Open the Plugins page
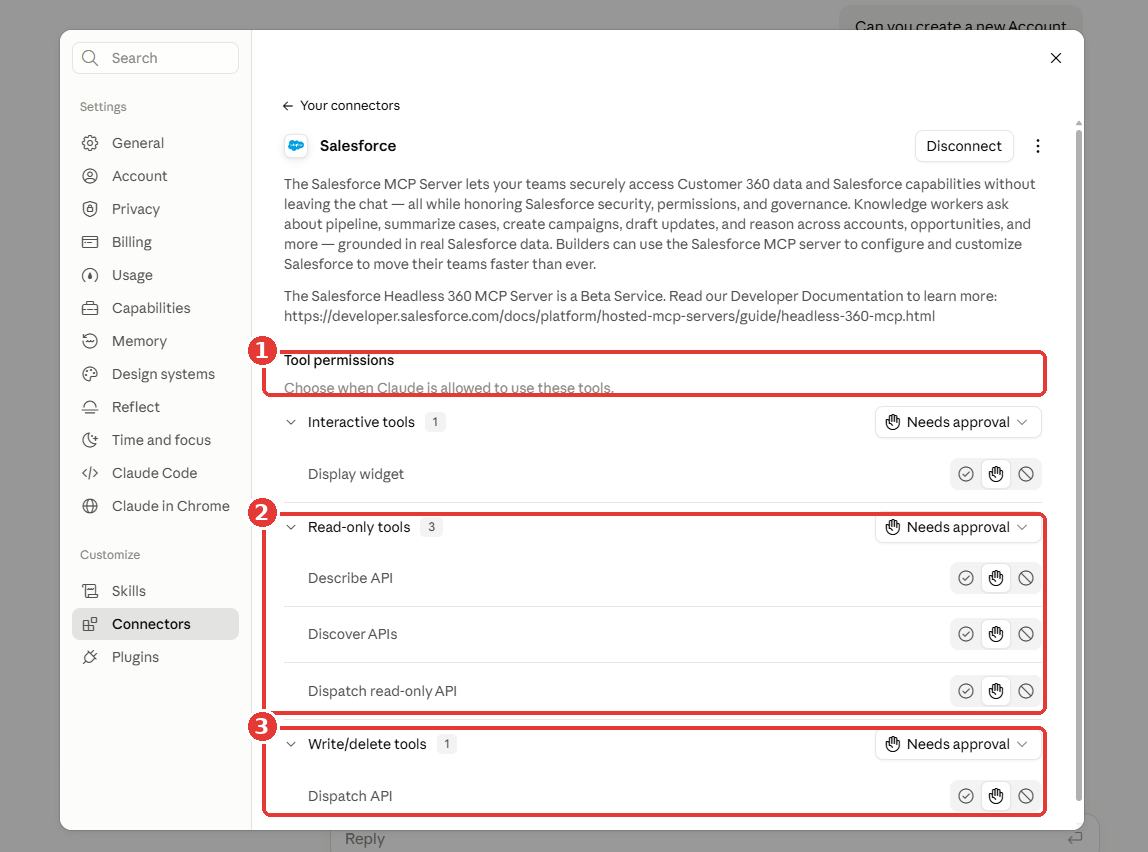 click(x=155, y=657)
